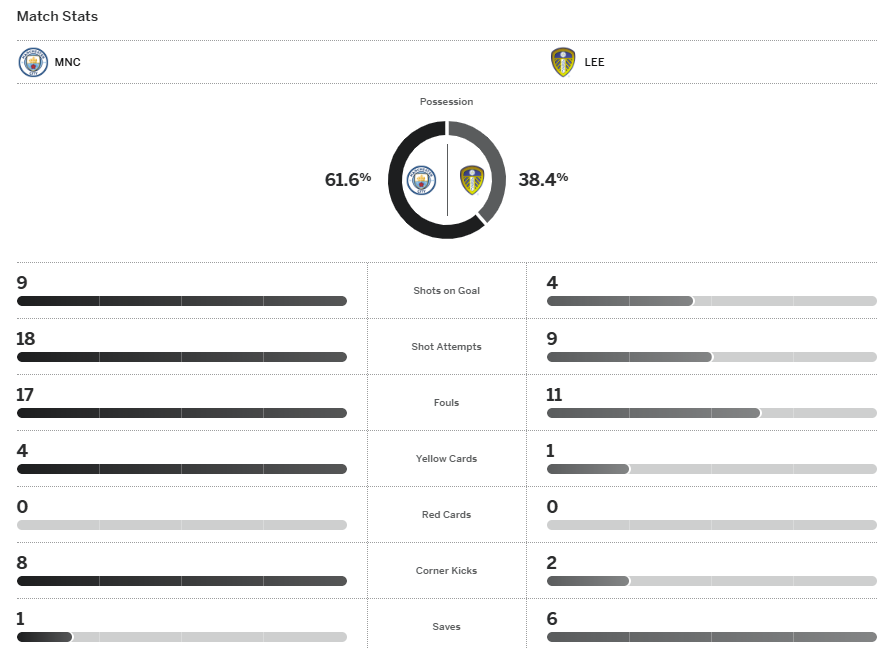Screen dimensions: 882x649
Task: Click the Fouls stat label
Action: click(x=446, y=403)
